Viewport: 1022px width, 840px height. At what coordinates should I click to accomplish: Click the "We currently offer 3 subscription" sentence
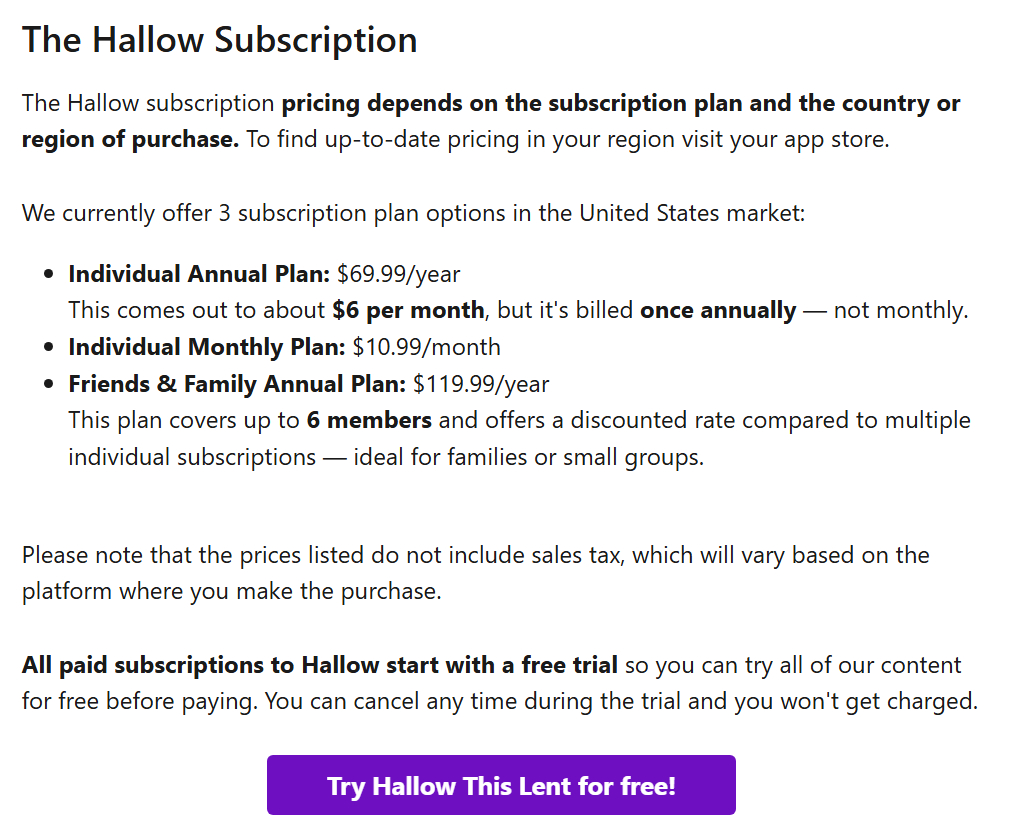tap(412, 213)
